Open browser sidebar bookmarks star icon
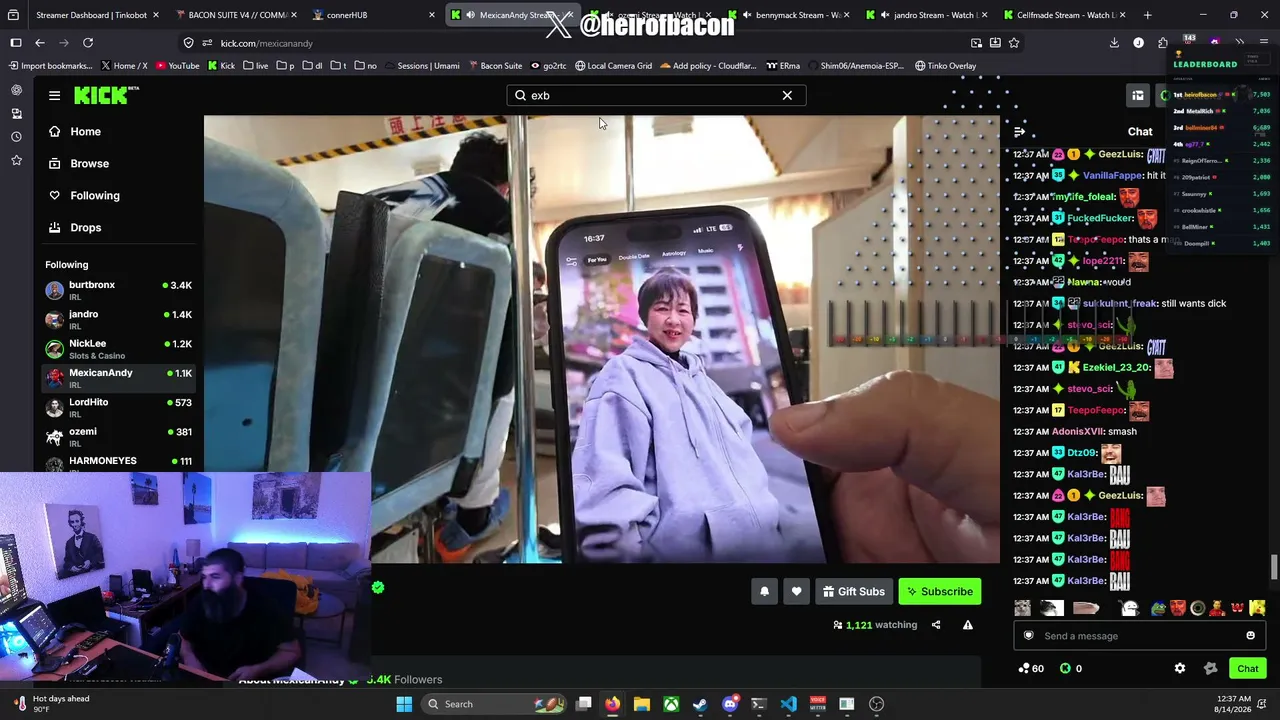The image size is (1280, 720). point(16,160)
